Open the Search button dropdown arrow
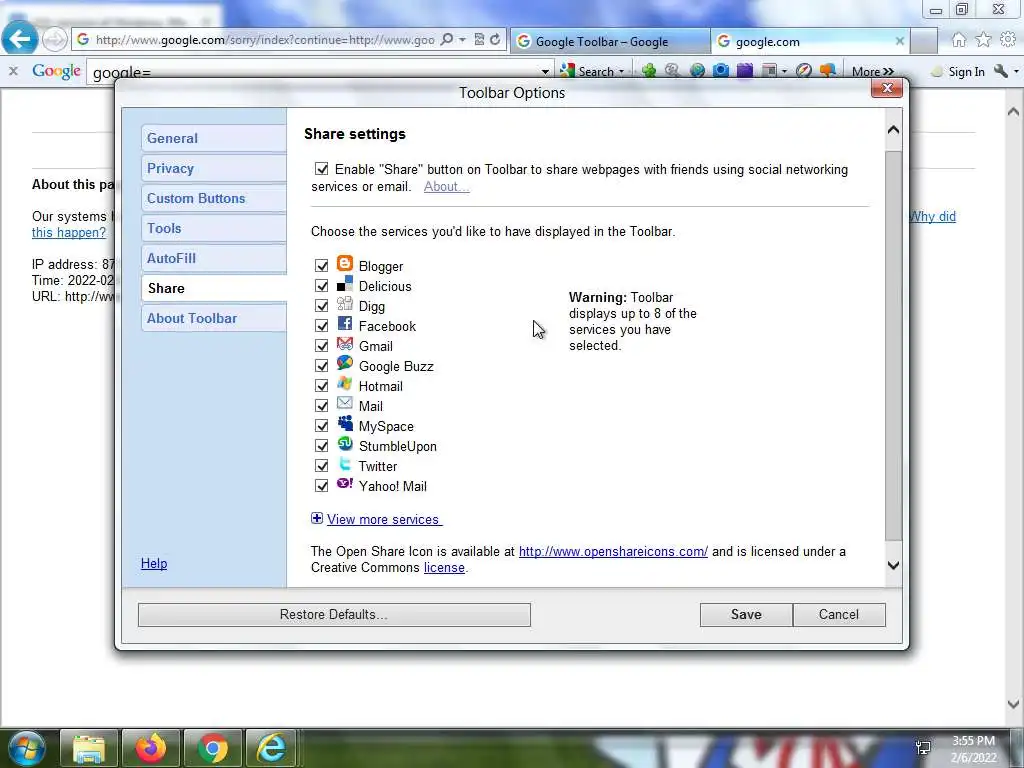The width and height of the screenshot is (1024, 768). tap(621, 71)
